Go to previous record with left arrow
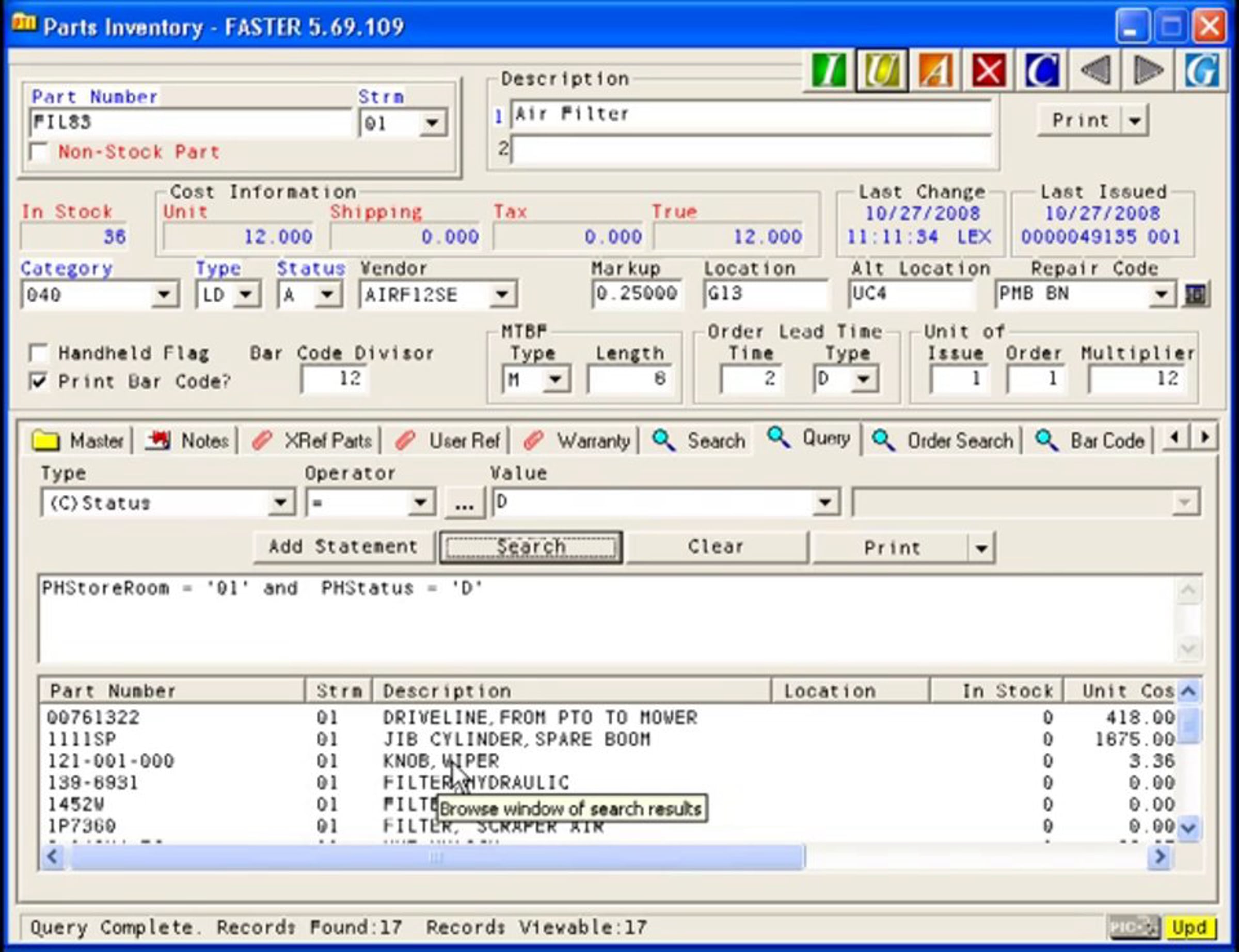Viewport: 1239px width, 952px height. click(1095, 71)
